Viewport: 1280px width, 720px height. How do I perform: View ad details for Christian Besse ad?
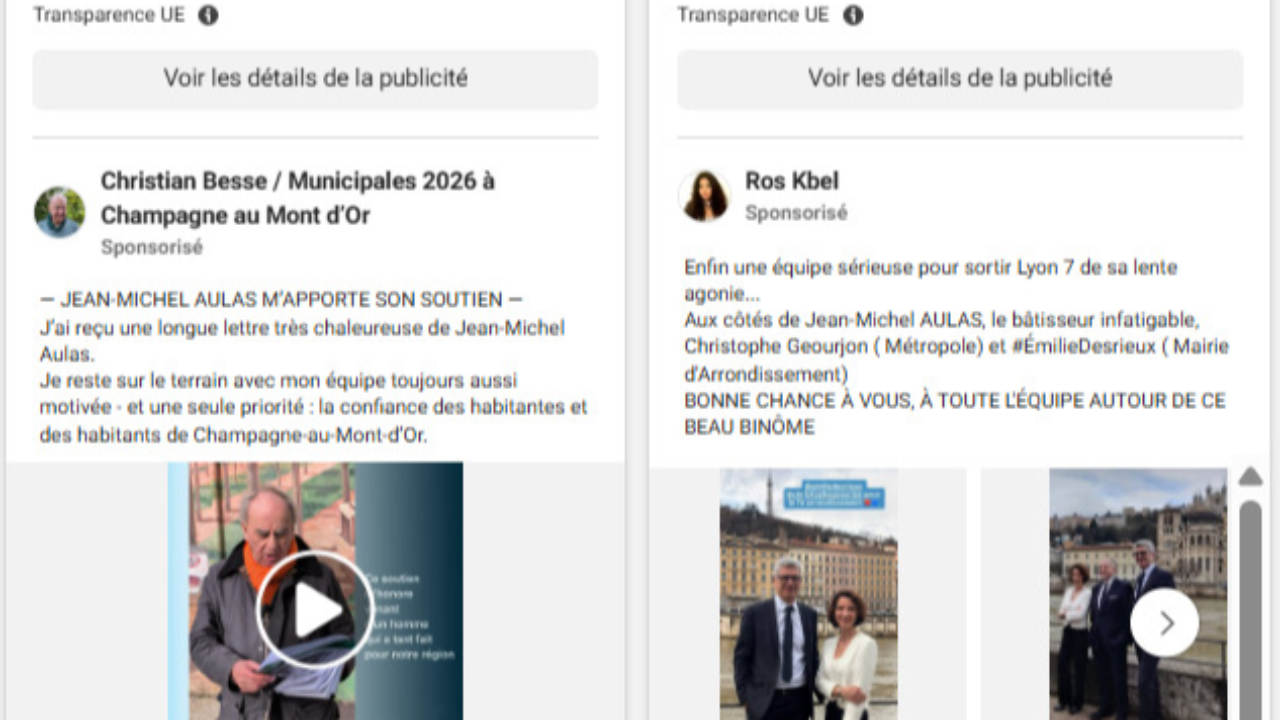point(315,78)
